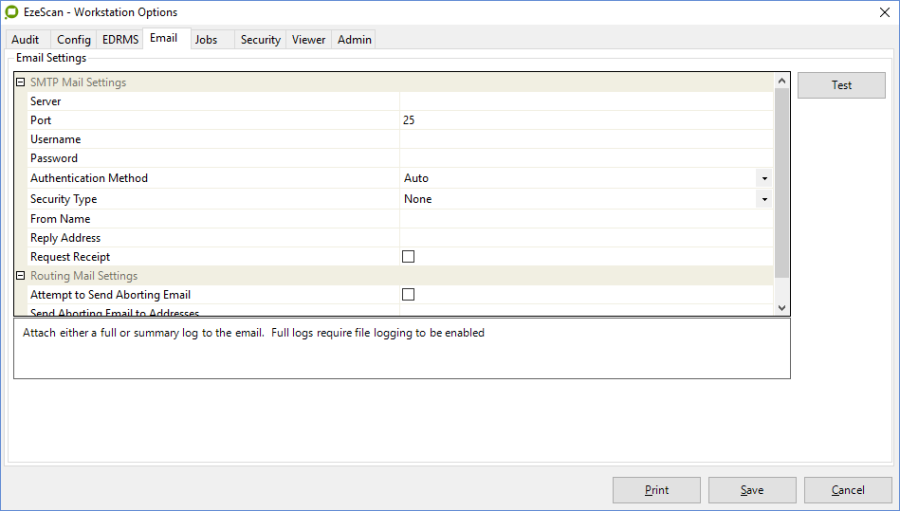The height and width of the screenshot is (511, 900).
Task: Click the Cancel button
Action: (x=848, y=490)
